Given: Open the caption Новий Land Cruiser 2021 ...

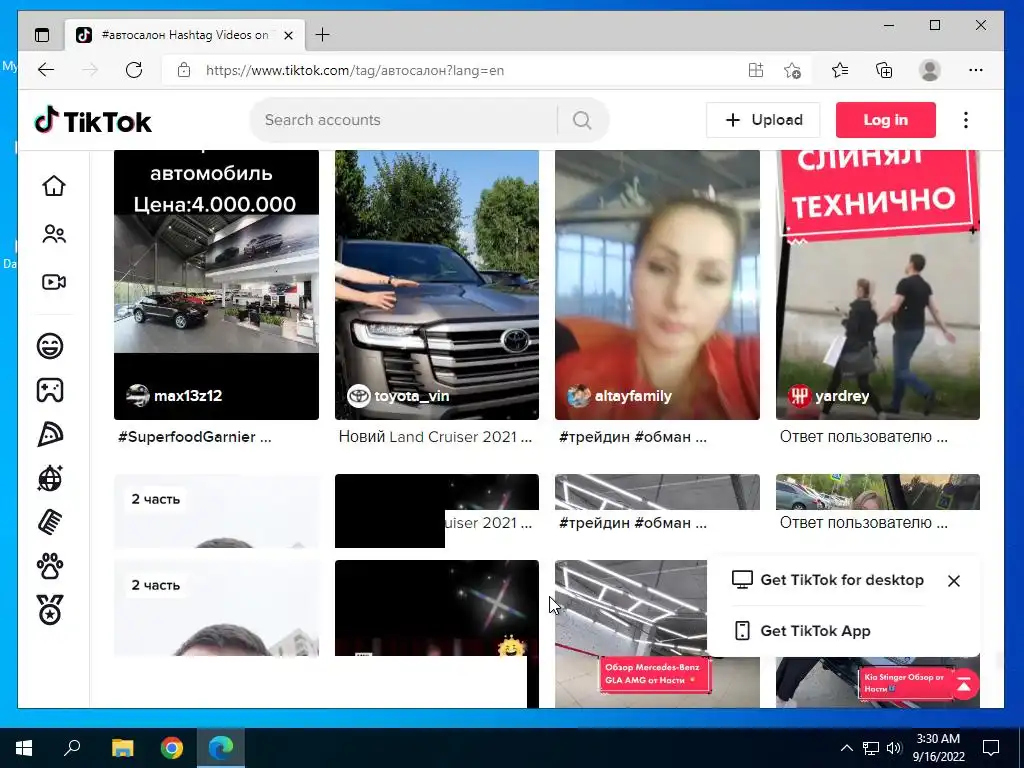Looking at the screenshot, I should pyautogui.click(x=435, y=437).
